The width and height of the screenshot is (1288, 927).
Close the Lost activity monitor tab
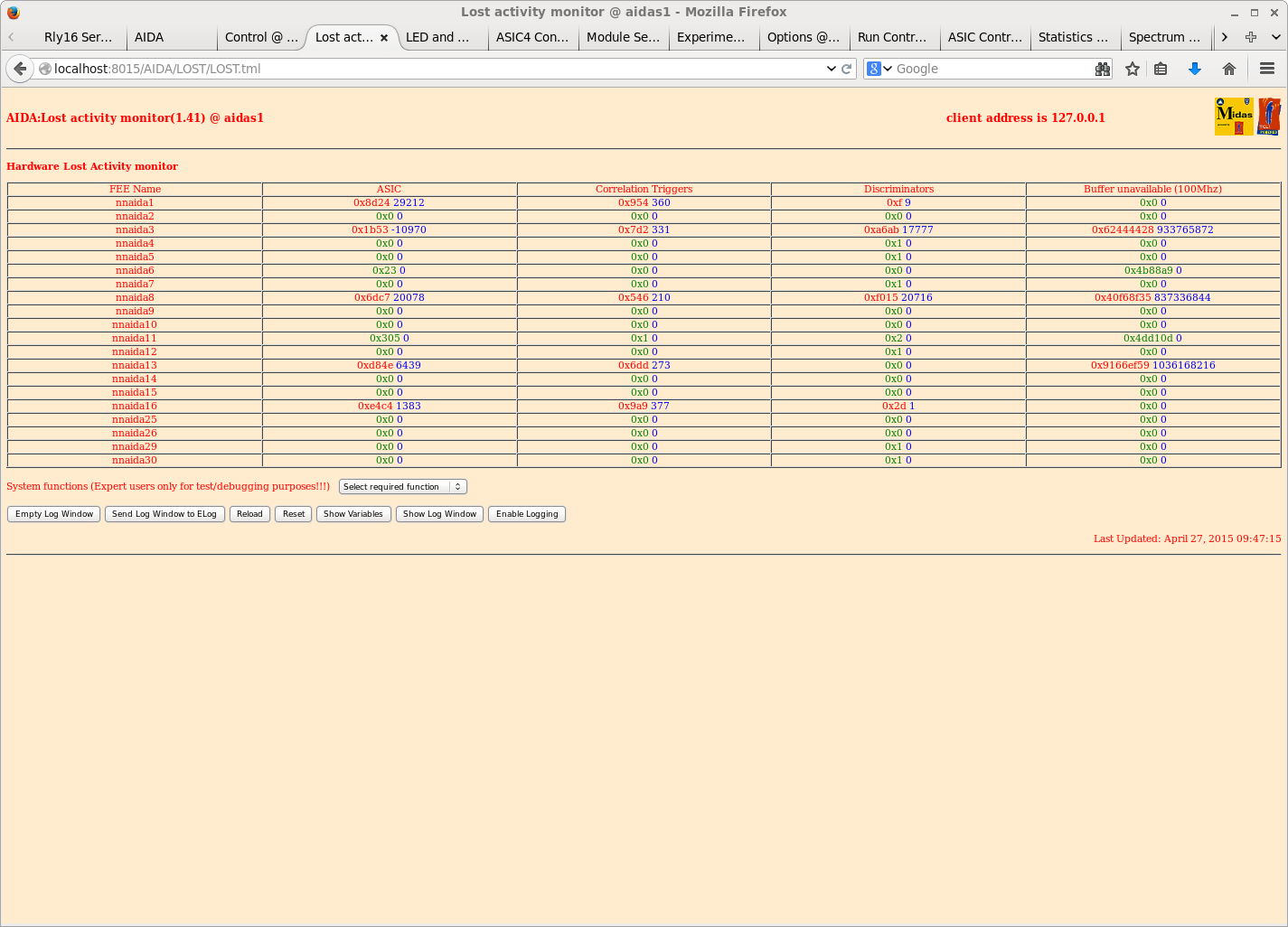click(384, 38)
